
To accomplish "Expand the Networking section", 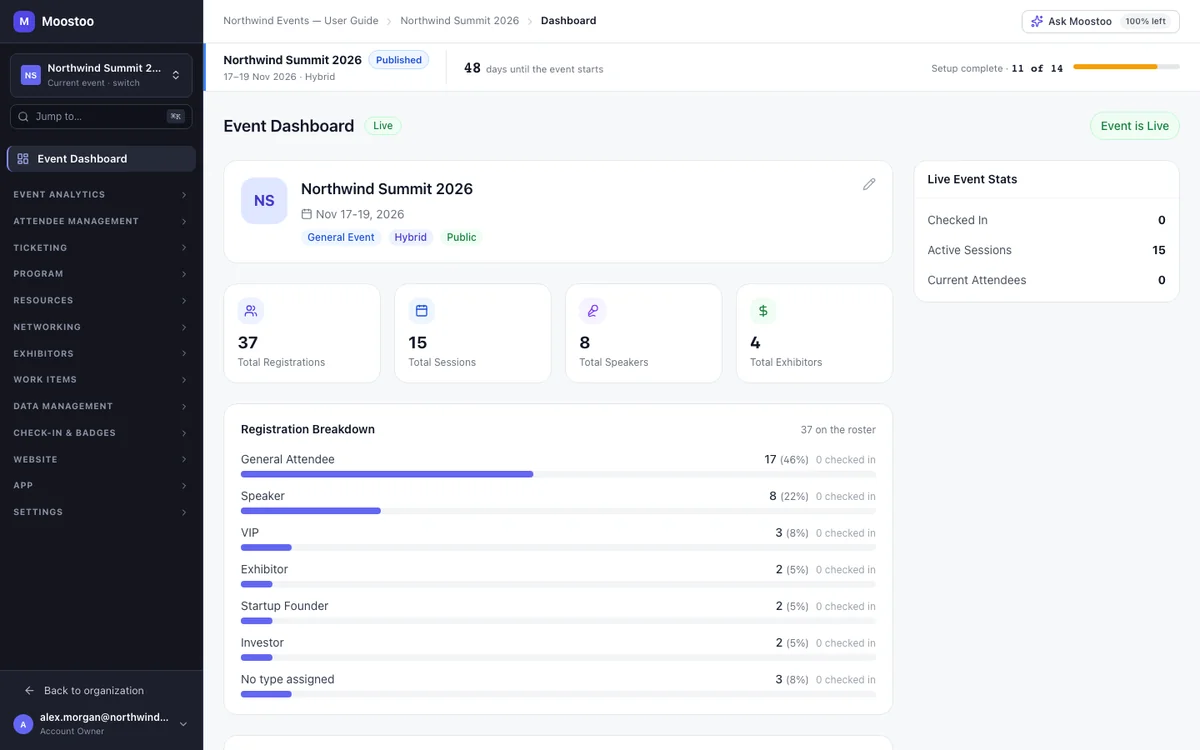I will tap(101, 327).
